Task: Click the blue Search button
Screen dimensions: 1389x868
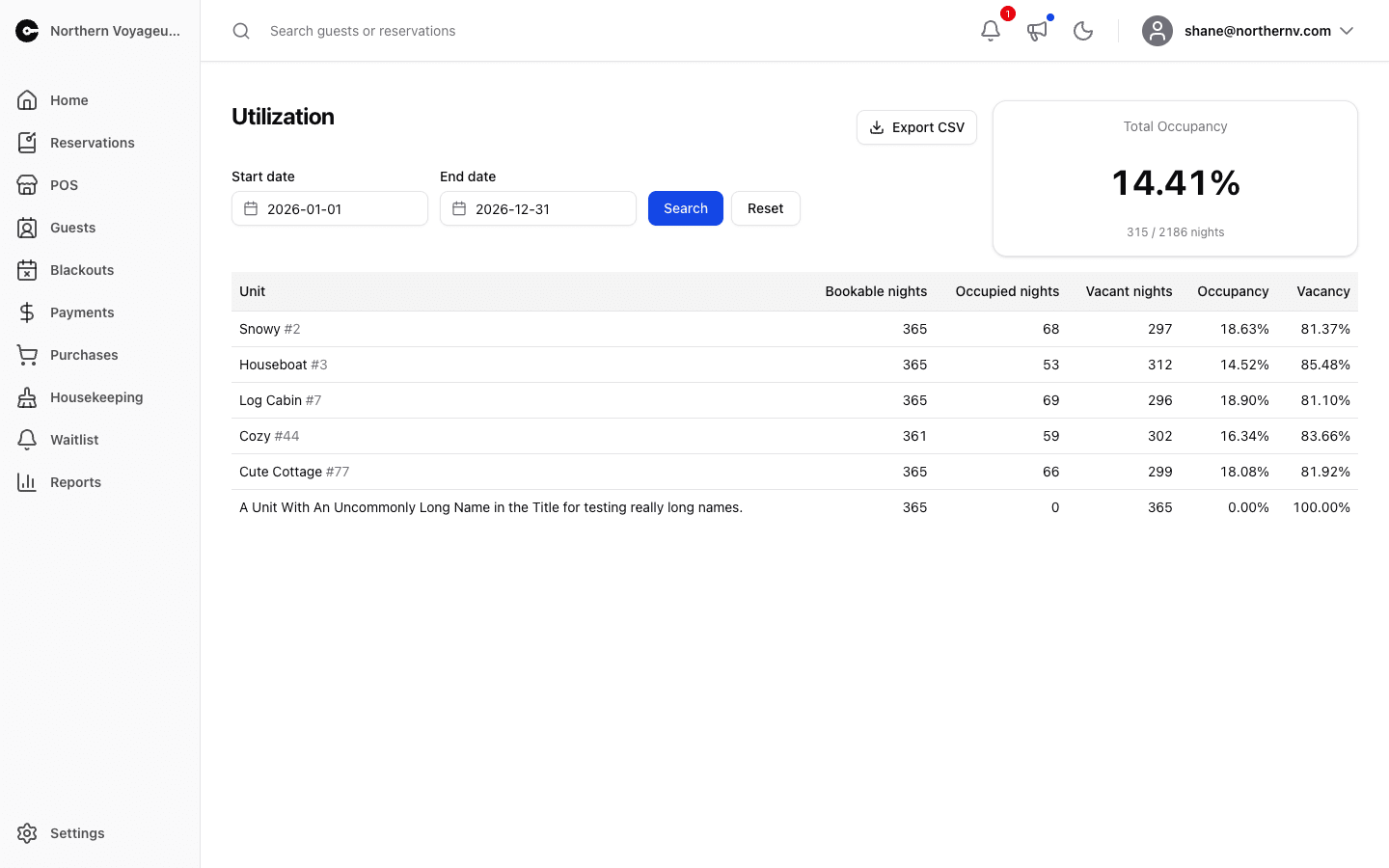Action: (686, 208)
